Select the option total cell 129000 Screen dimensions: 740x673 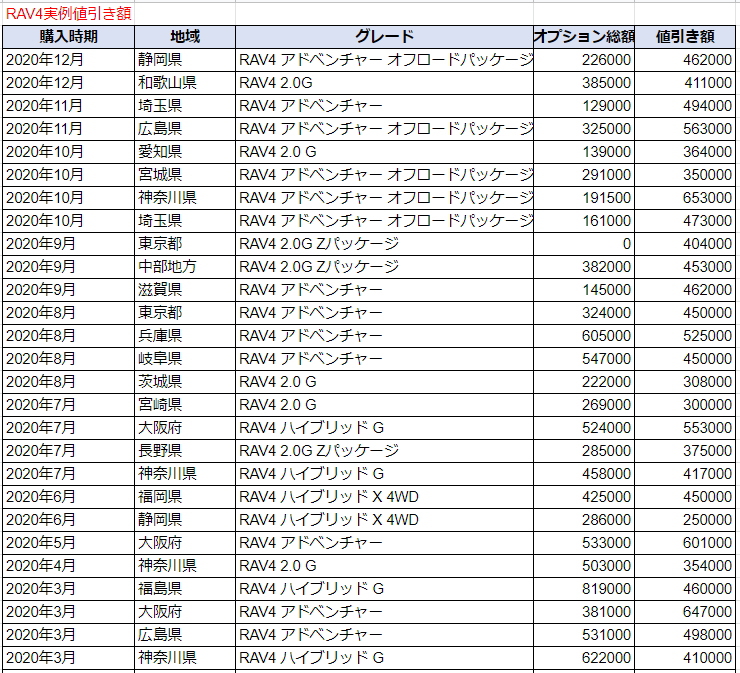[x=584, y=106]
